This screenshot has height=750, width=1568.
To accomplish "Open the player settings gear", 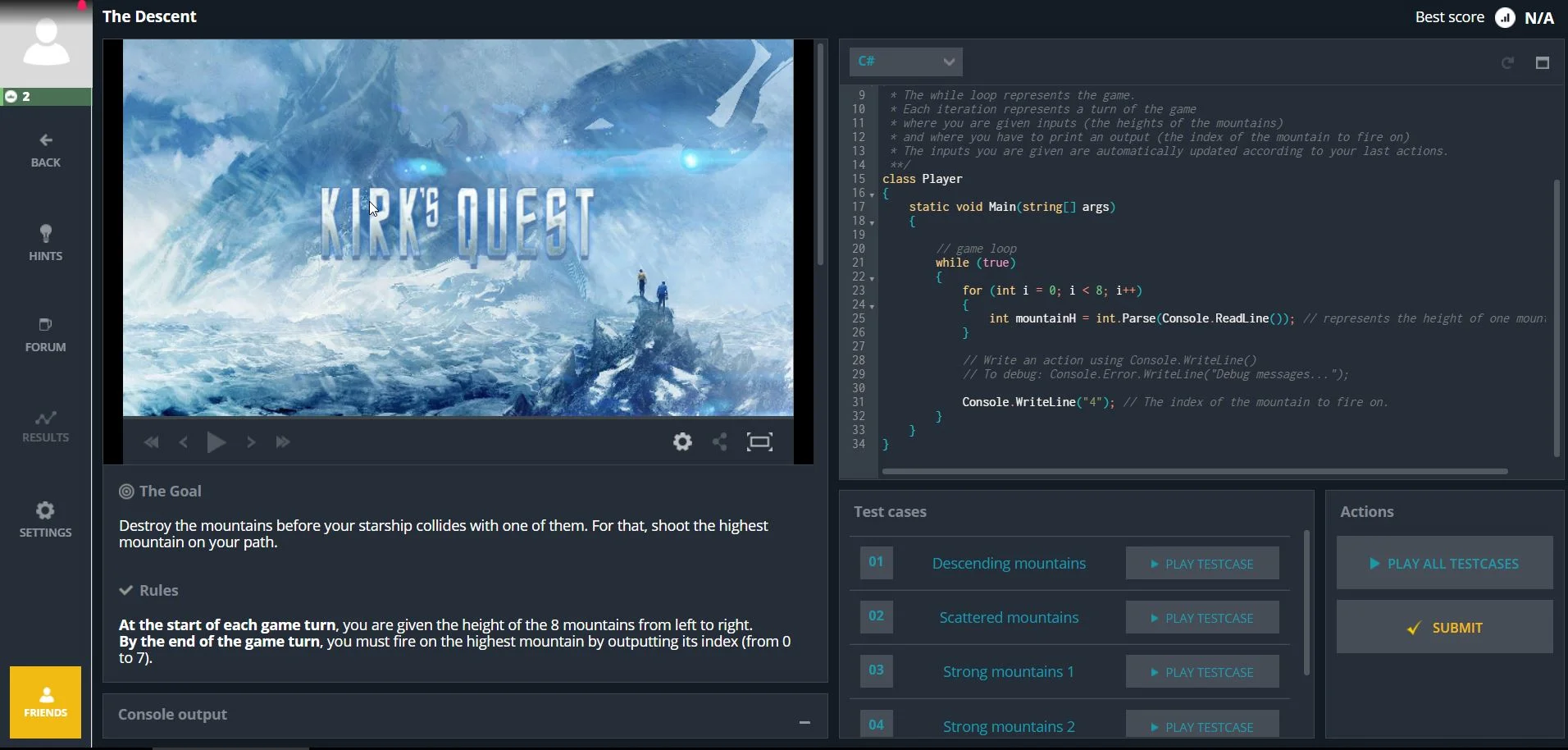I will 682,442.
